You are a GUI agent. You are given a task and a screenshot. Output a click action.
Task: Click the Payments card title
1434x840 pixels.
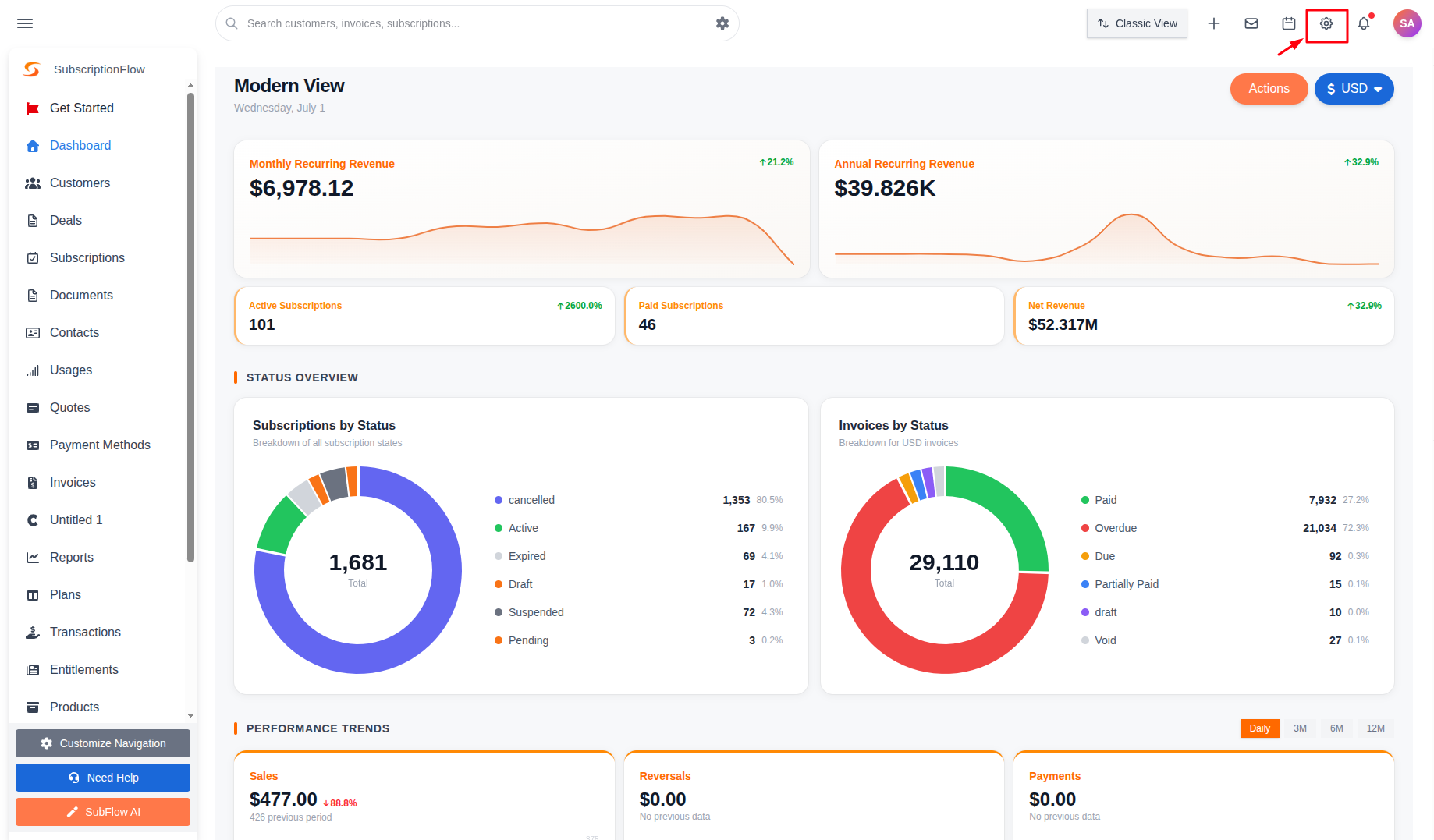click(x=1055, y=776)
